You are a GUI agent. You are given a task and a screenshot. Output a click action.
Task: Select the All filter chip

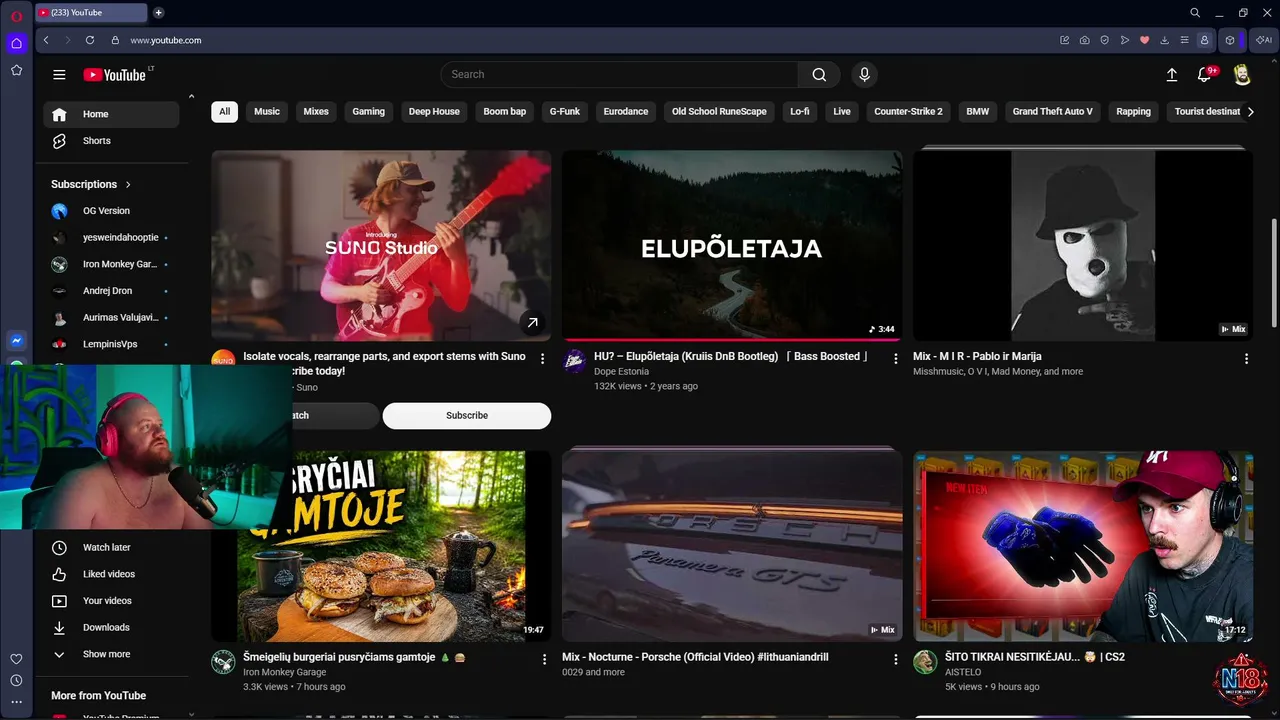225,112
